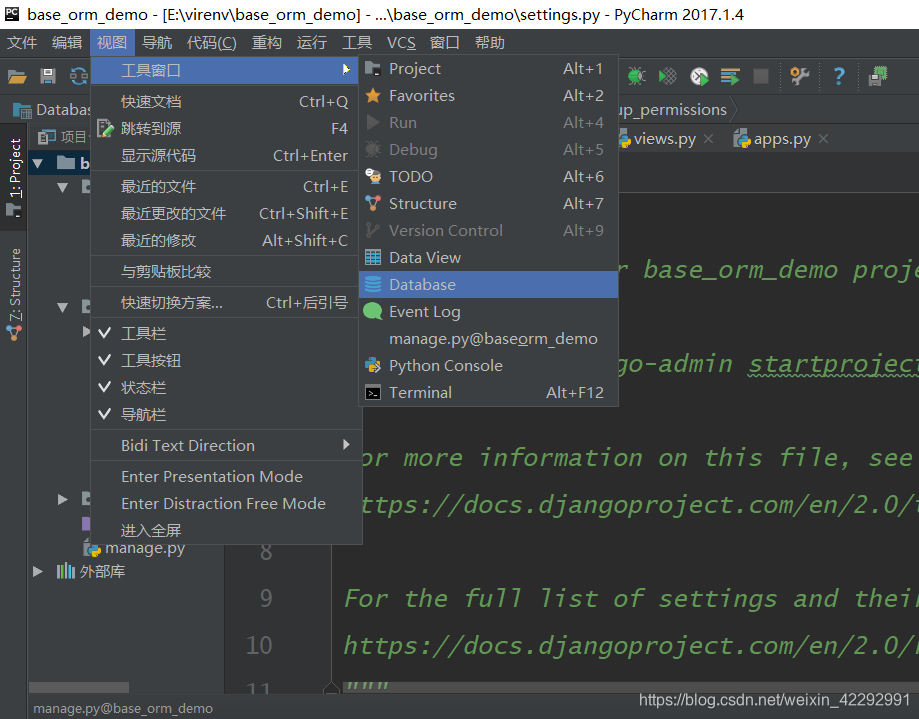Image resolution: width=919 pixels, height=719 pixels.
Task: Open 重构 menu in menu bar
Action: click(x=266, y=42)
